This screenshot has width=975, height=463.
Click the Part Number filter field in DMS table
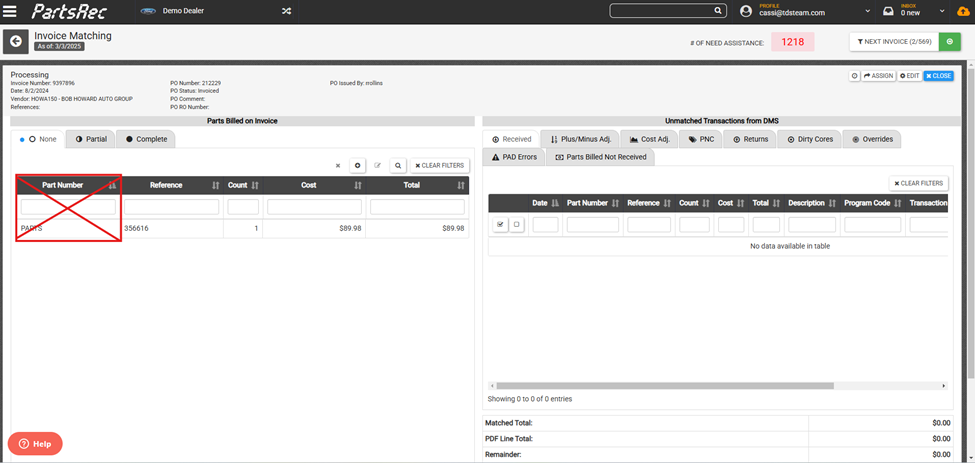click(593, 225)
